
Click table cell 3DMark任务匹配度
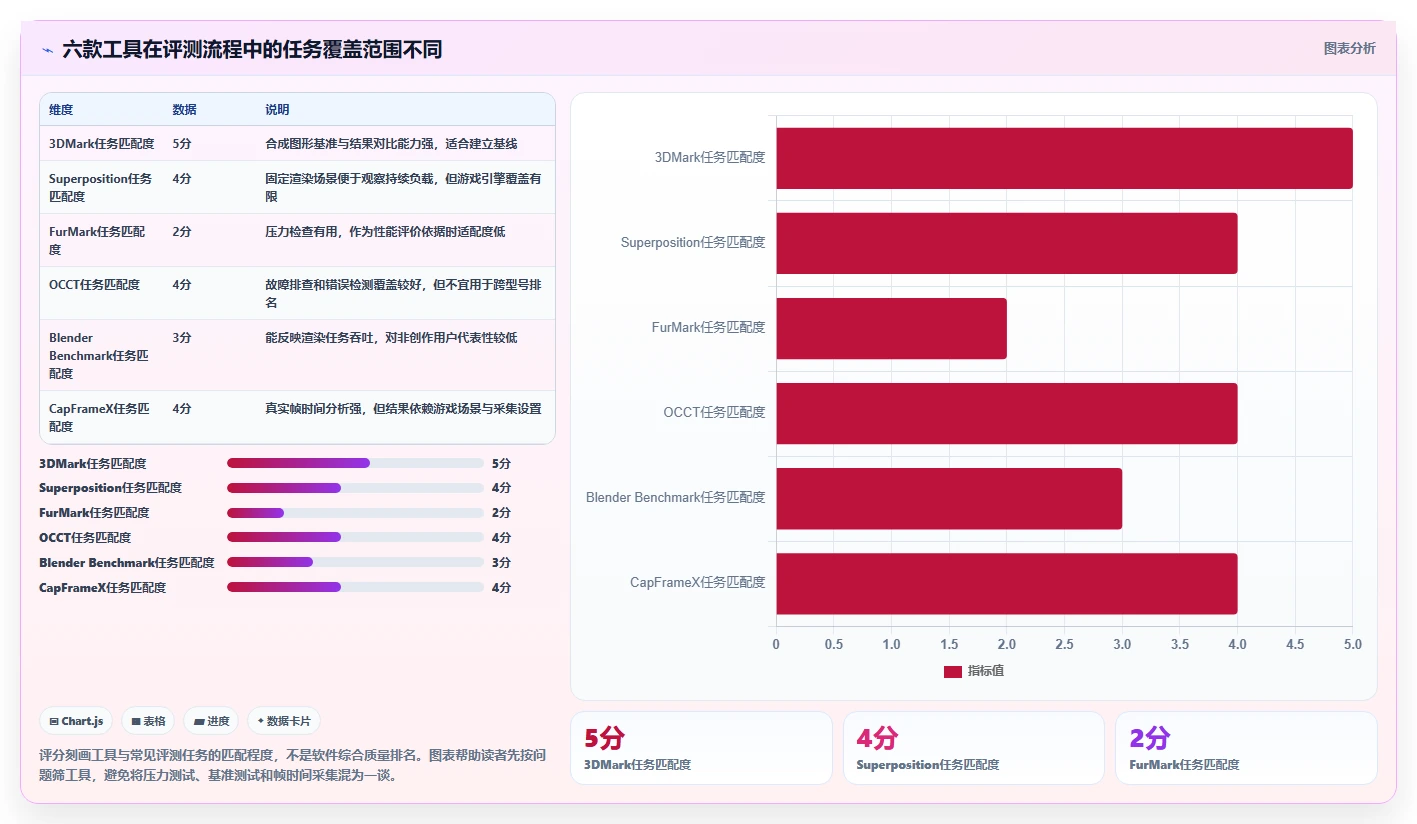click(x=101, y=144)
